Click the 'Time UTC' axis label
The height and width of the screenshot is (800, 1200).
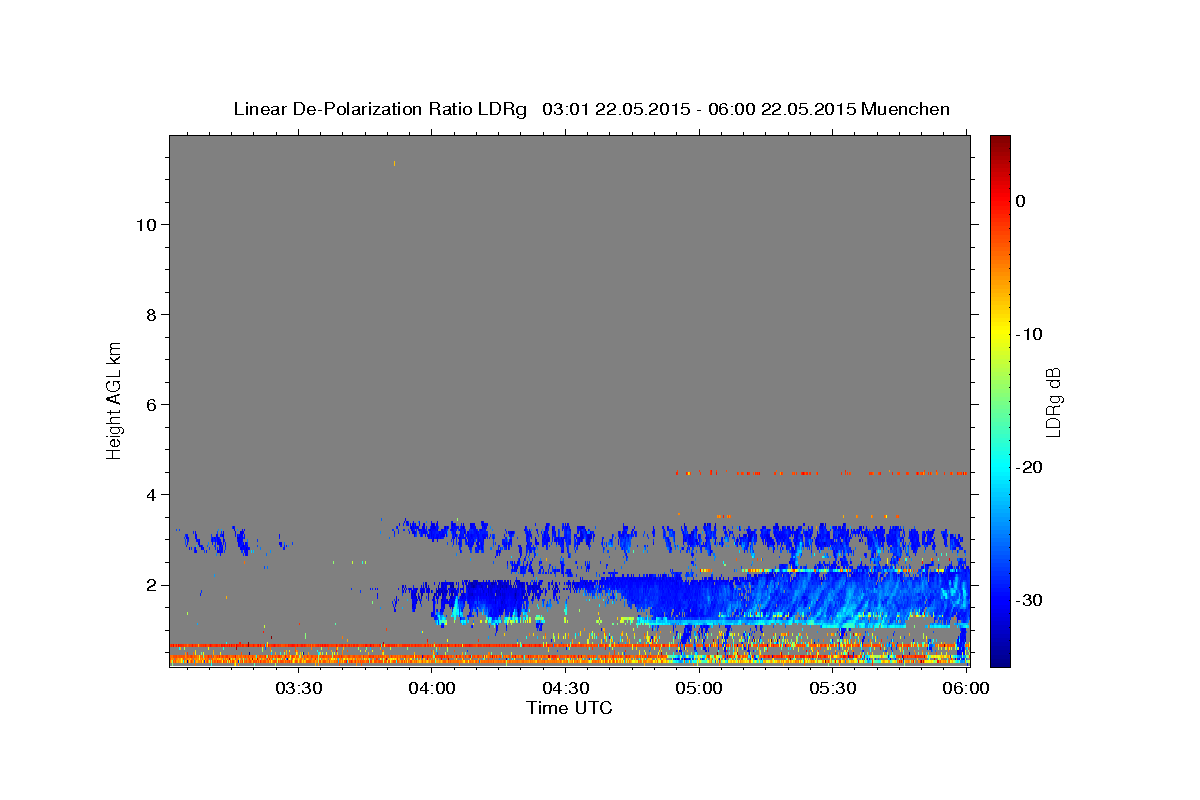point(569,708)
